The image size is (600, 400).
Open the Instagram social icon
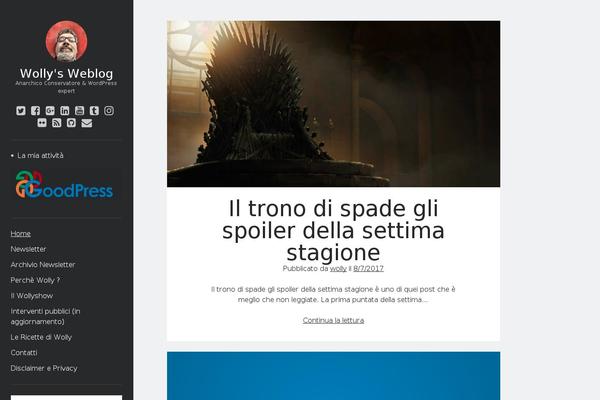click(109, 111)
